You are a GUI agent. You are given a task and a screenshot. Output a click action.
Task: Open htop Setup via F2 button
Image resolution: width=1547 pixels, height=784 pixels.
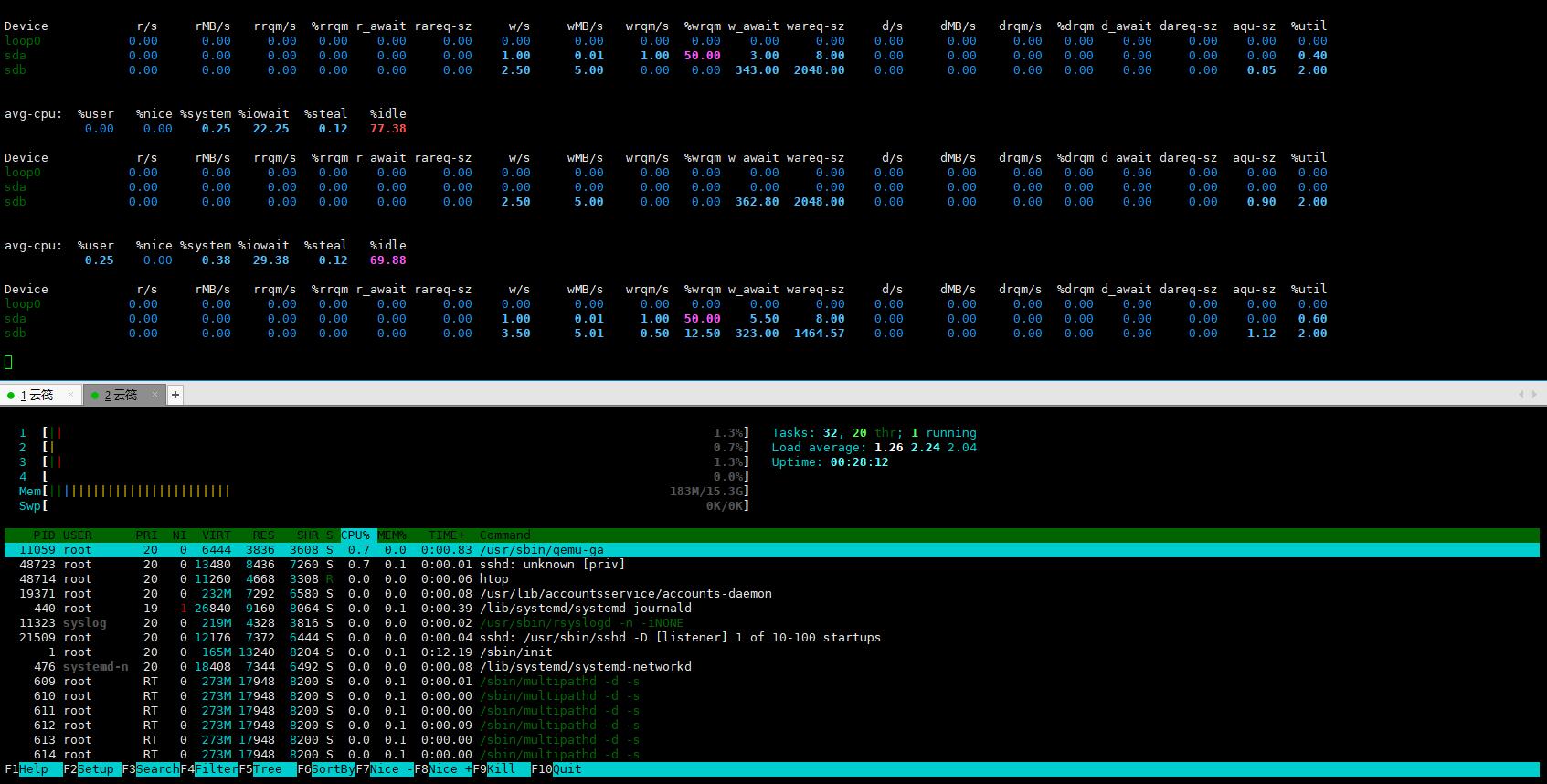(x=92, y=769)
